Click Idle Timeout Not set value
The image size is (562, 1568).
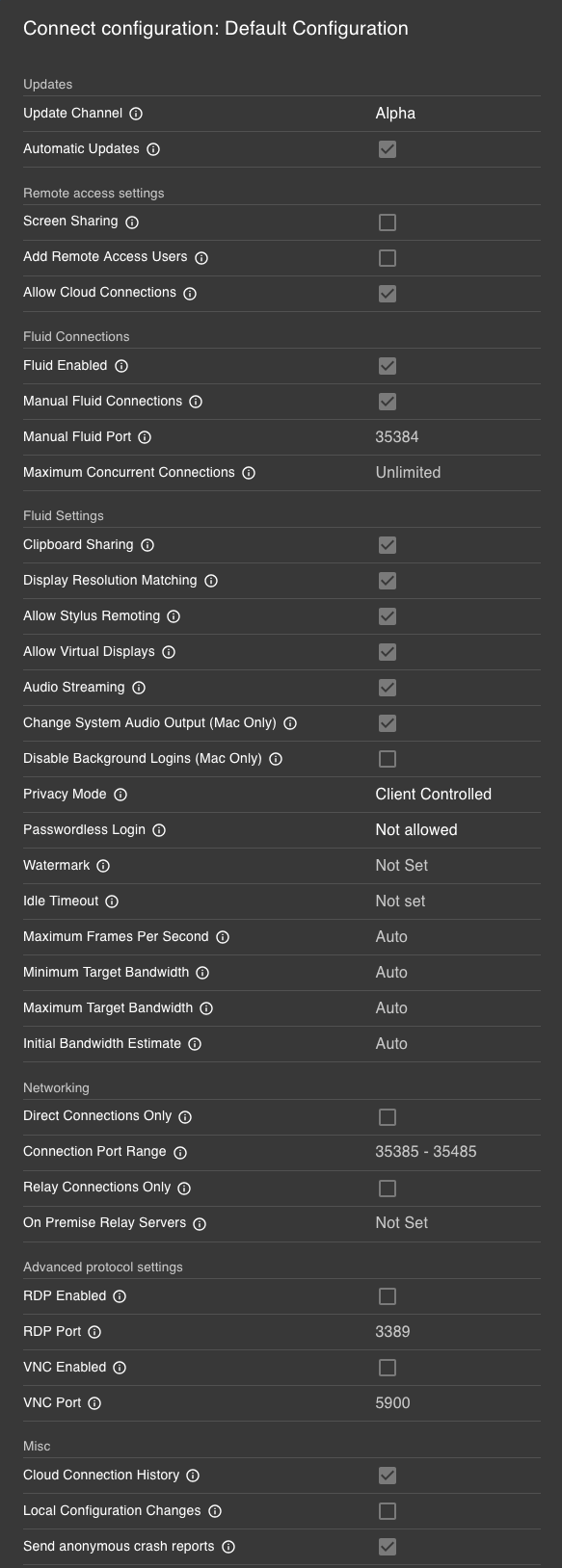(400, 902)
